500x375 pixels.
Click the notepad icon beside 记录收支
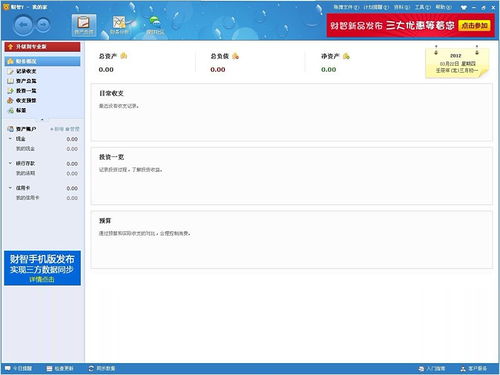coord(10,71)
